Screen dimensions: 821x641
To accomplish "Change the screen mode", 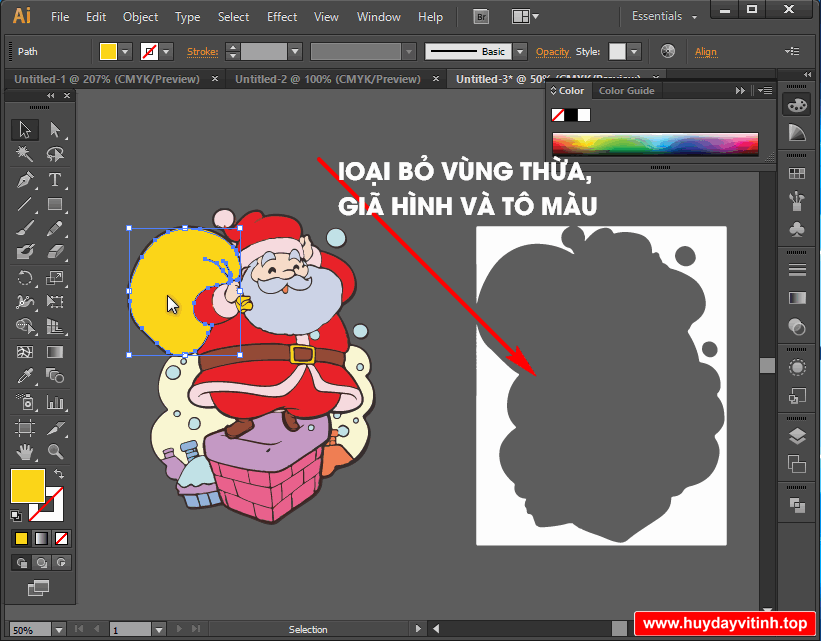I will (x=38, y=588).
